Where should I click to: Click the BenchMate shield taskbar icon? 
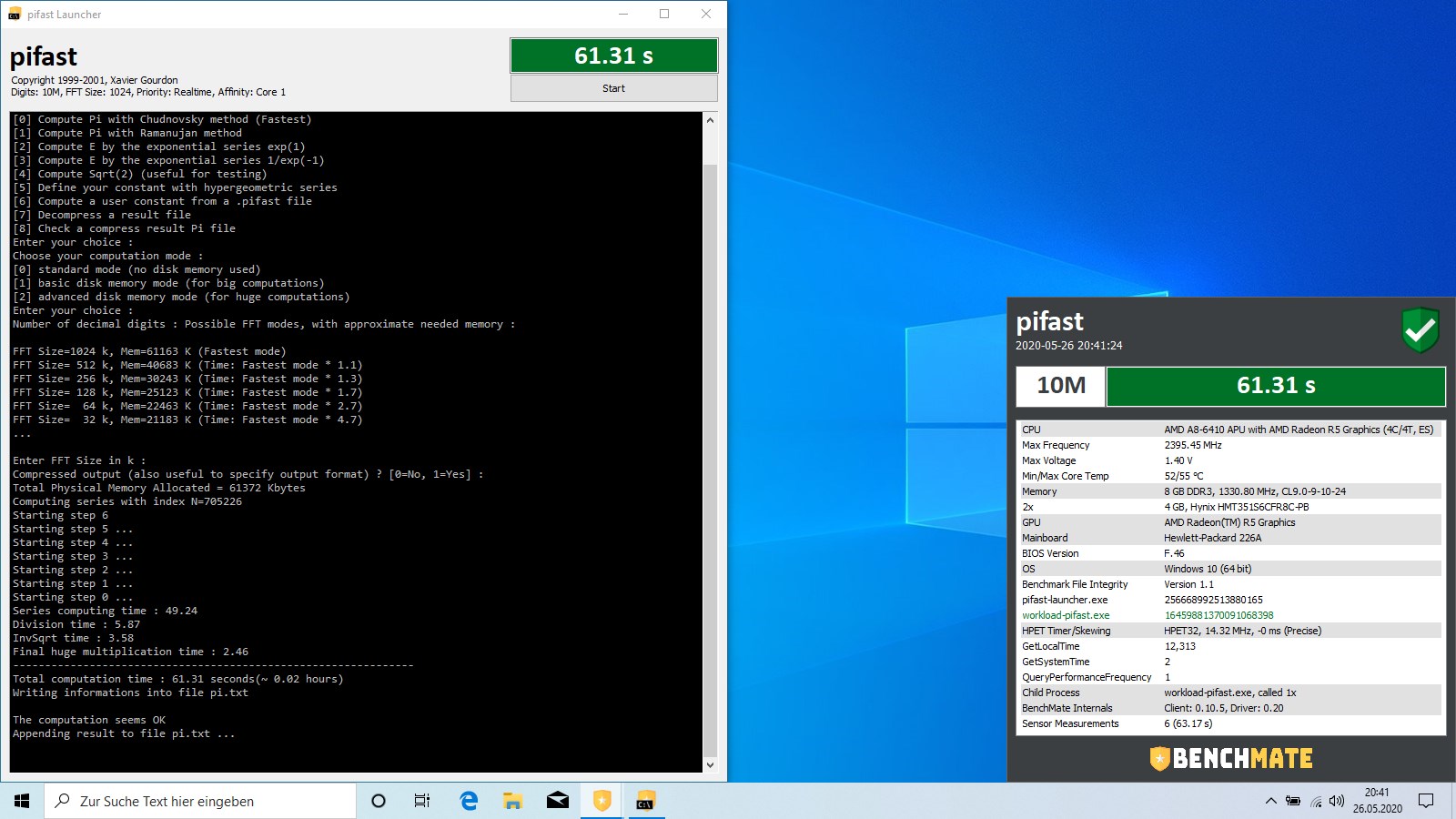coord(602,801)
